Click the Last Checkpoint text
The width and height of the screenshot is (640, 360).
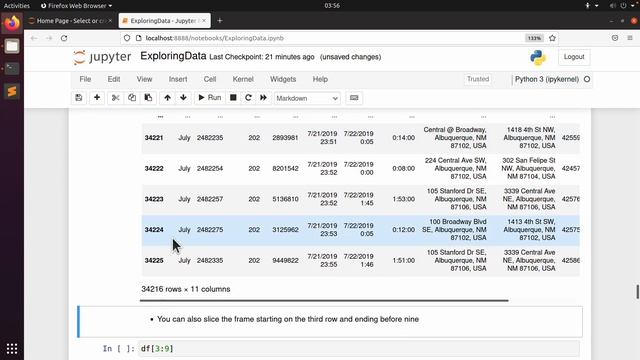(x=262, y=57)
